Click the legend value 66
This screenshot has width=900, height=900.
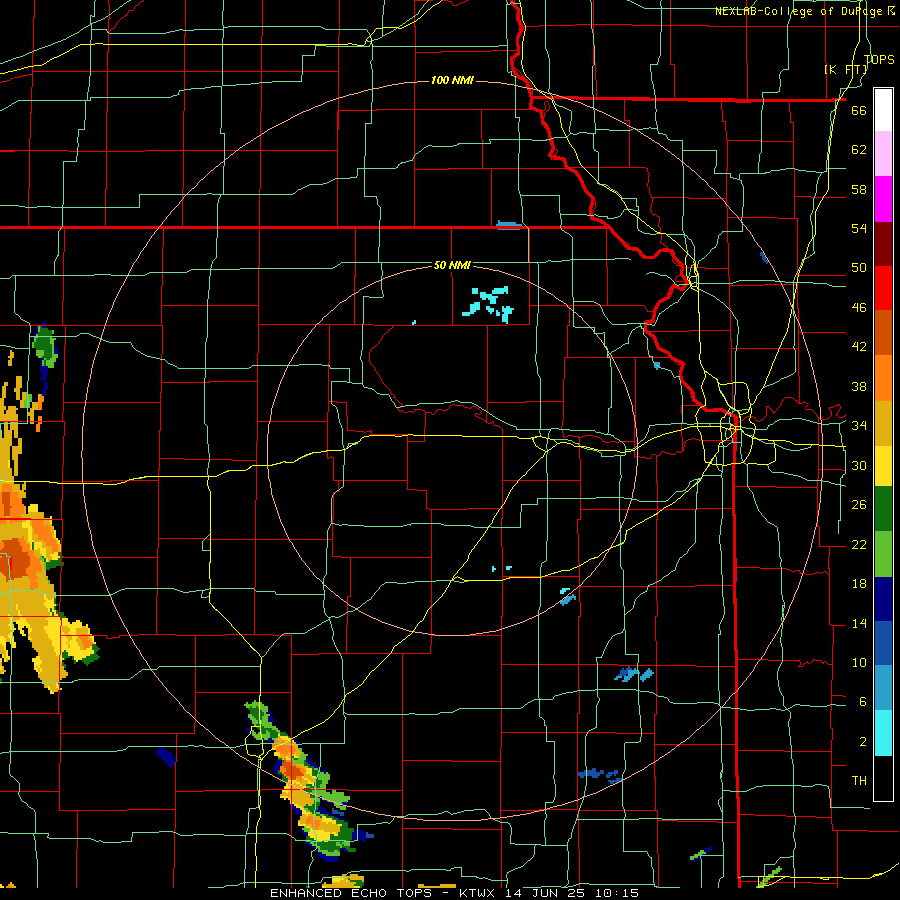[x=859, y=111]
